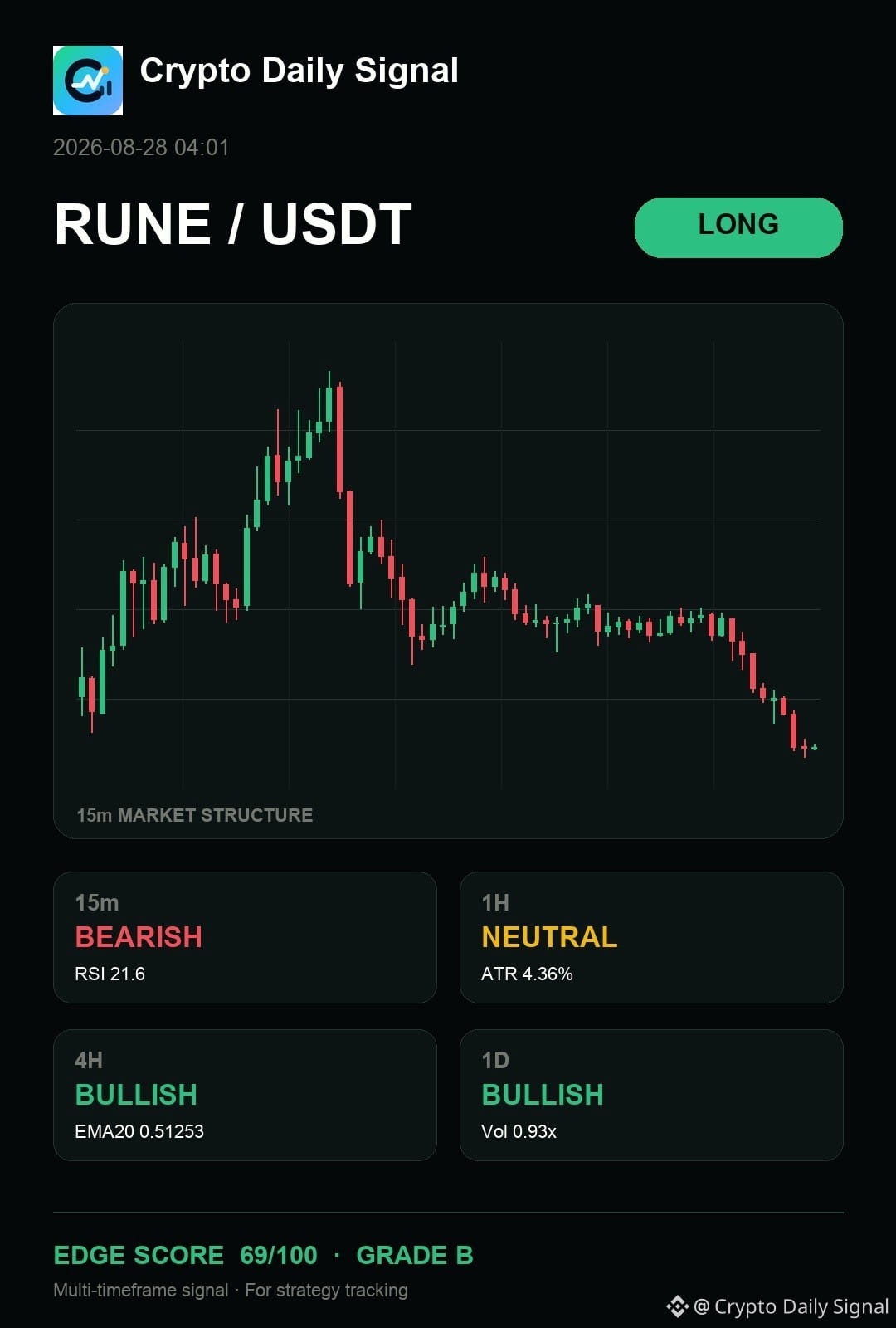896x1328 pixels.
Task: Click the @ Crypto Daily Signal watermark handle
Action: coord(791,1306)
